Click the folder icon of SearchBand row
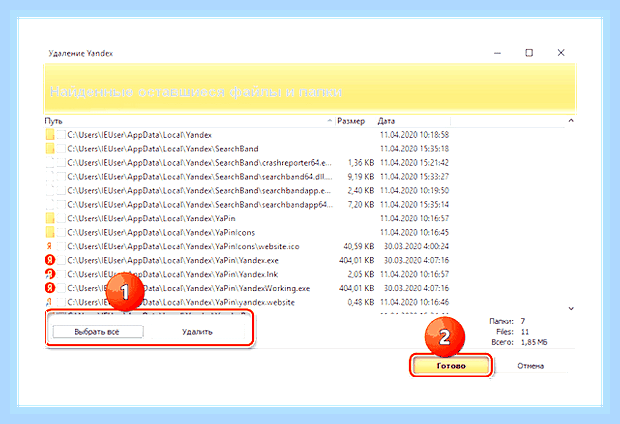Viewport: 620px width, 424px height. point(50,149)
